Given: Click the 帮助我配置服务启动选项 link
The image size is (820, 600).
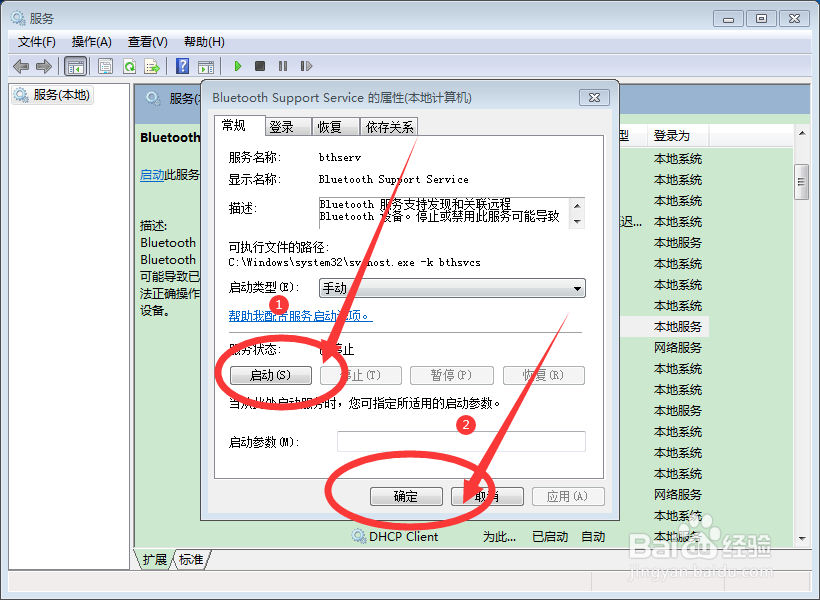Looking at the screenshot, I should click(300, 316).
